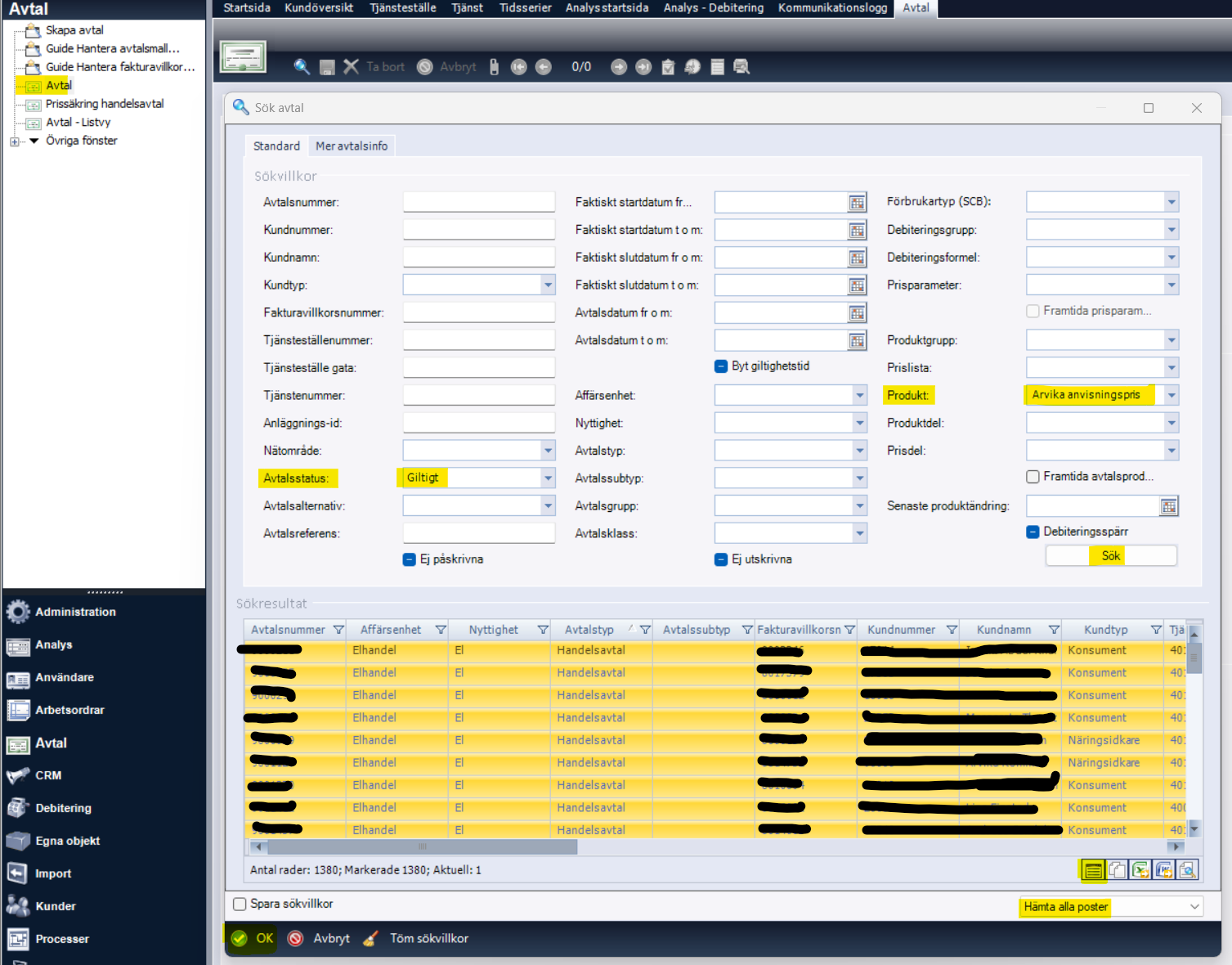Expand Övriga fönster tree node
This screenshot has height=965, width=1232.
(x=14, y=141)
